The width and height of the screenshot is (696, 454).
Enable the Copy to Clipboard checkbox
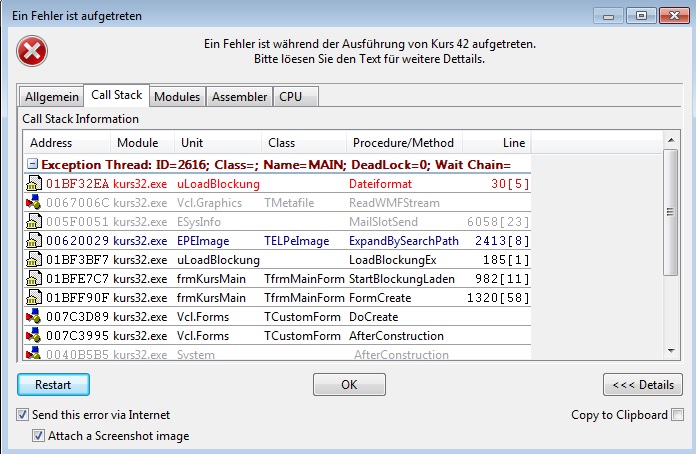(678, 415)
